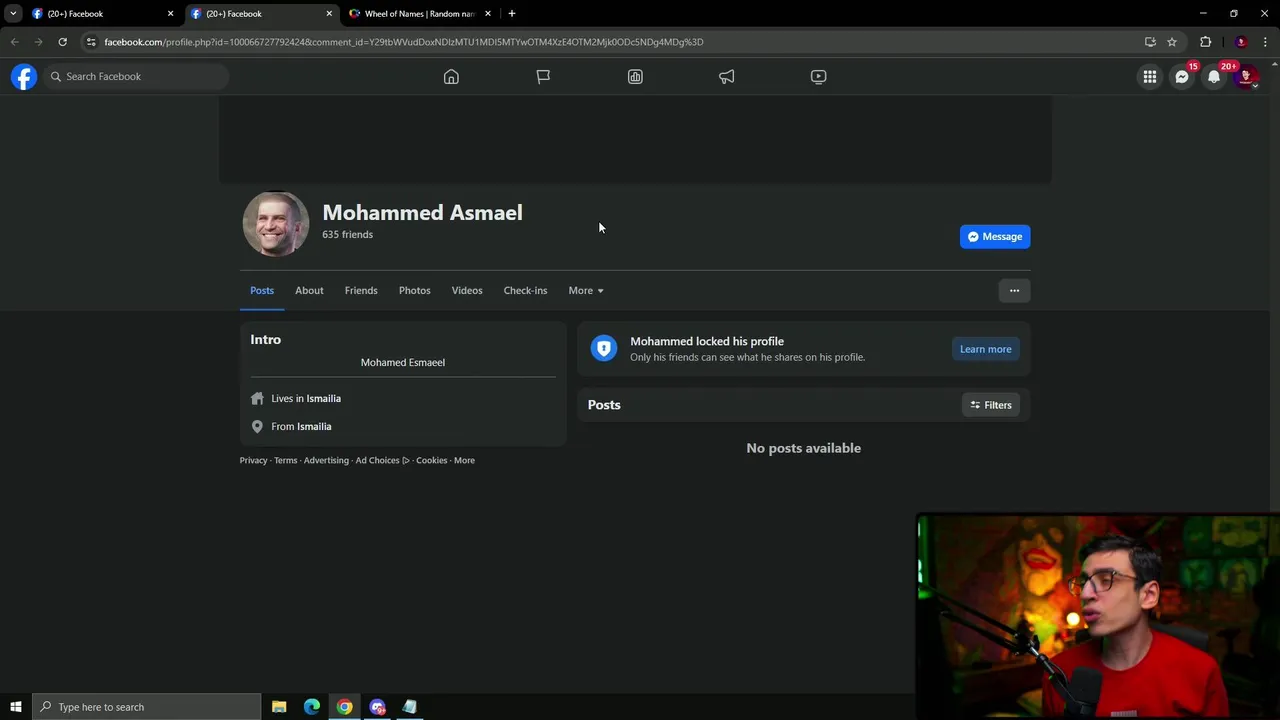Open the Privacy footer link
Screen dimensions: 1280x720
[253, 460]
